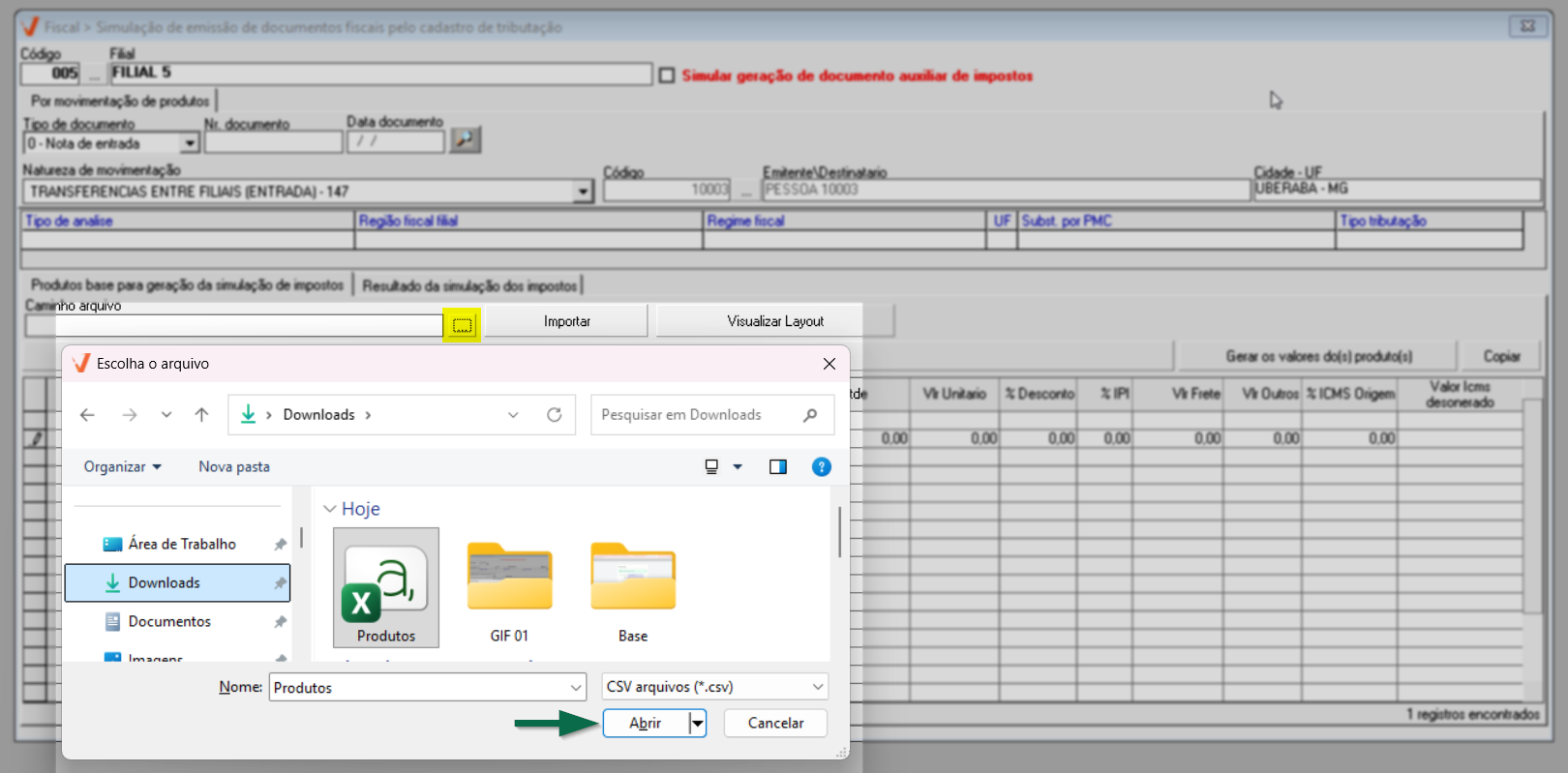
Task: Expand the Tipo de documento dropdown
Action: tap(190, 143)
